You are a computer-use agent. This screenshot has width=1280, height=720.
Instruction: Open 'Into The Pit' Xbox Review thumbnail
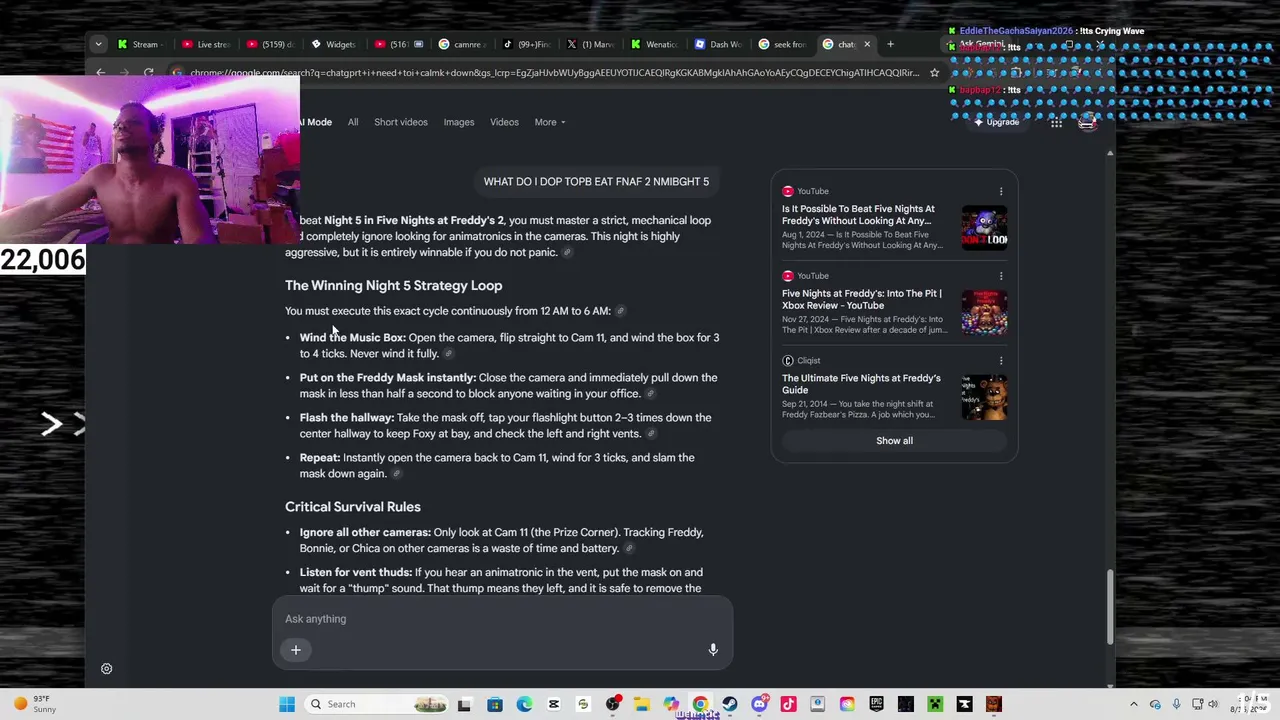click(x=984, y=312)
